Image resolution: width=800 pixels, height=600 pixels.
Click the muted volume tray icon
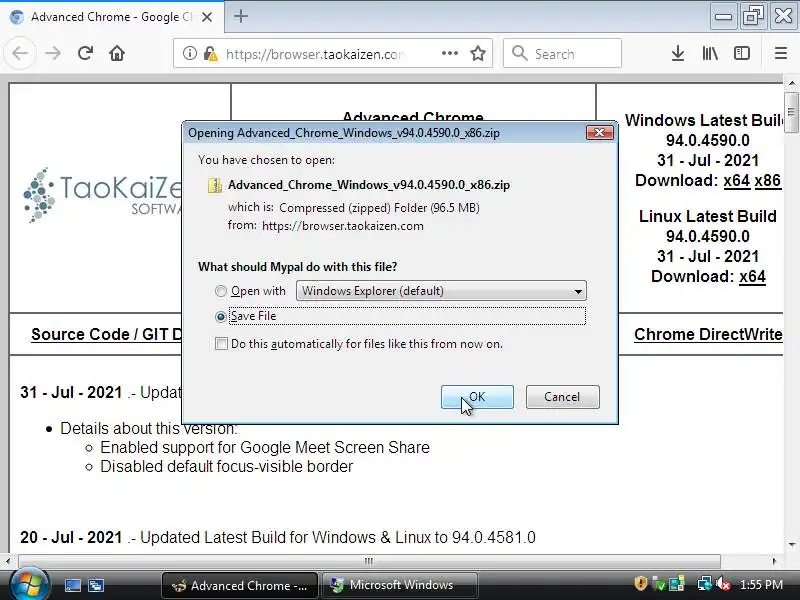(722, 584)
